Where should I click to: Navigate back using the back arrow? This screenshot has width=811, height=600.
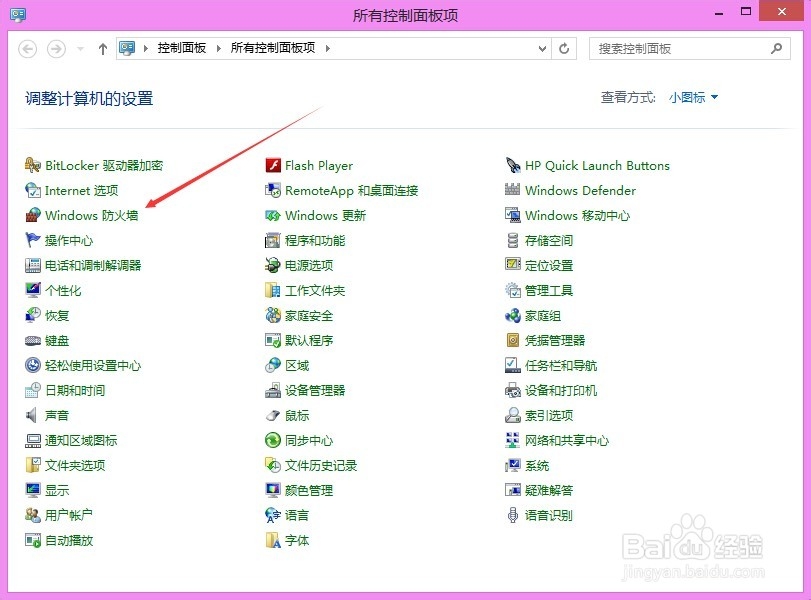[27, 48]
